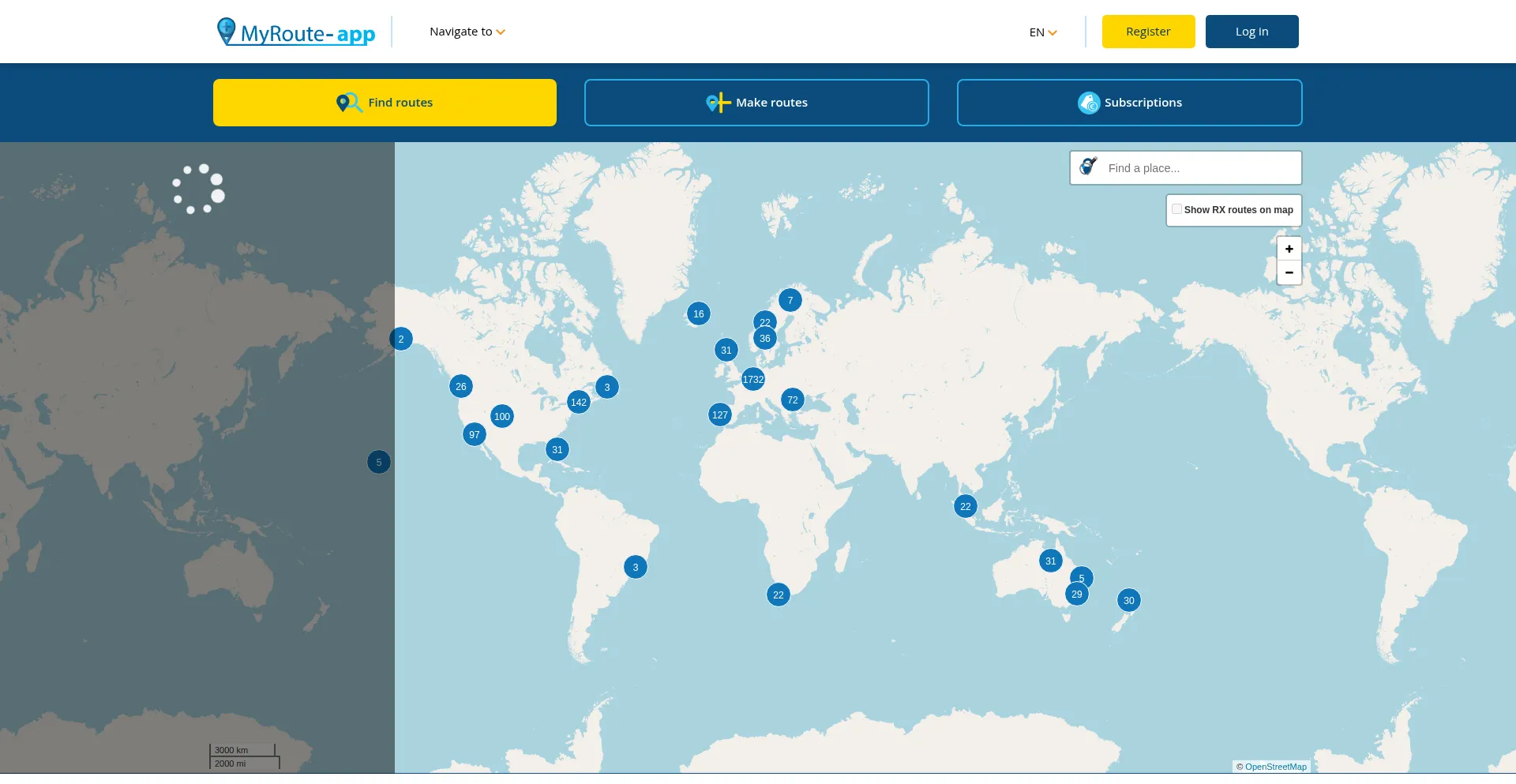Viewport: 1516px width, 784px height.
Task: Click the 7 route cluster marker
Action: coord(790,301)
